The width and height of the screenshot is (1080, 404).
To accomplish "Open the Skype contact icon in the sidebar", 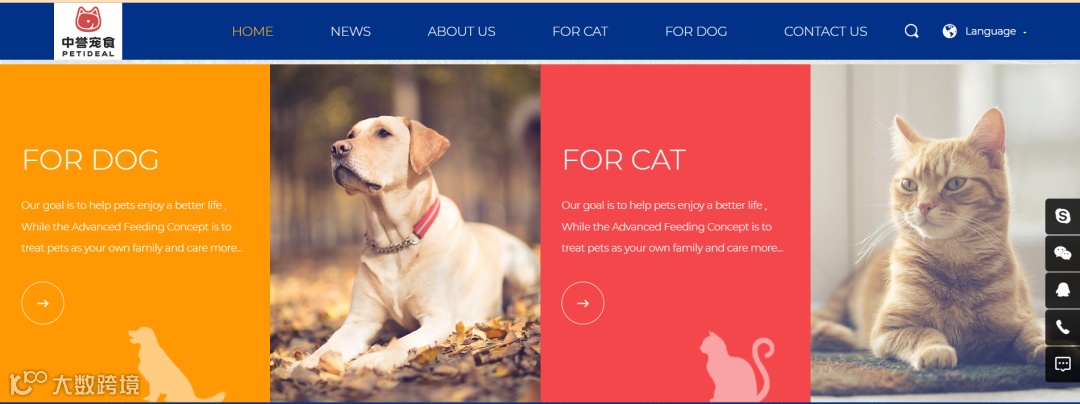I will click(x=1062, y=217).
